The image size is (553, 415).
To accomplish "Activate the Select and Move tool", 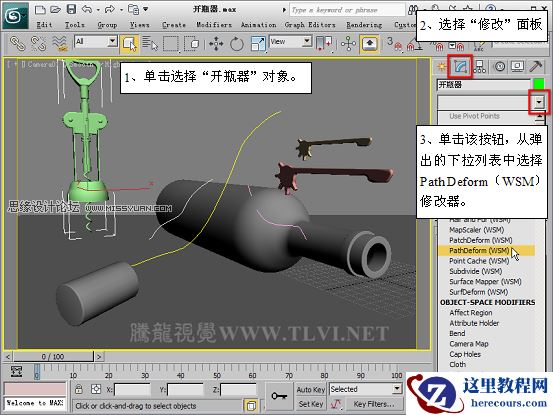I will click(x=216, y=44).
